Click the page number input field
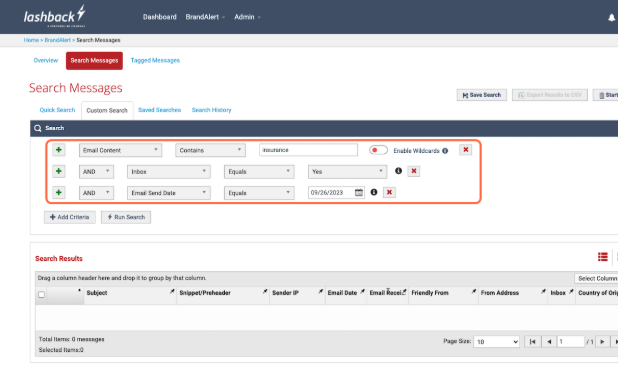618x375 pixels. click(x=570, y=341)
